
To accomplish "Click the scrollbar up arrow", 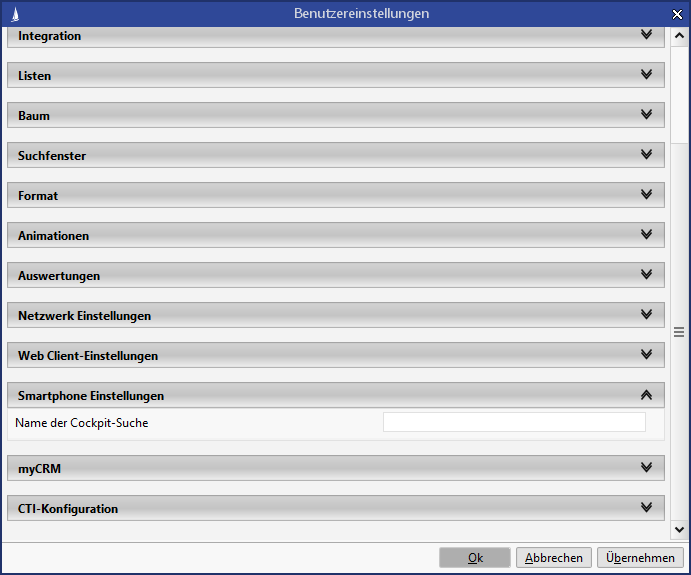I will pos(679,36).
